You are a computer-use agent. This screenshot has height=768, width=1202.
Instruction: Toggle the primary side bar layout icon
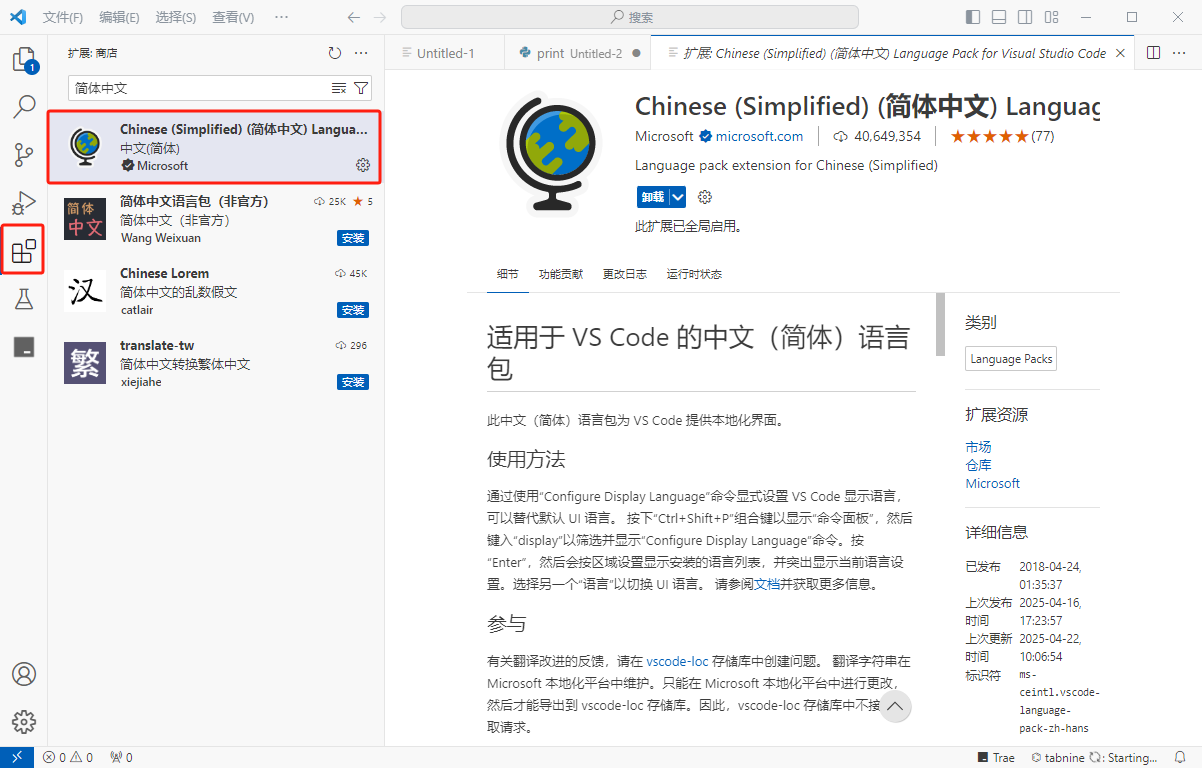pos(973,17)
